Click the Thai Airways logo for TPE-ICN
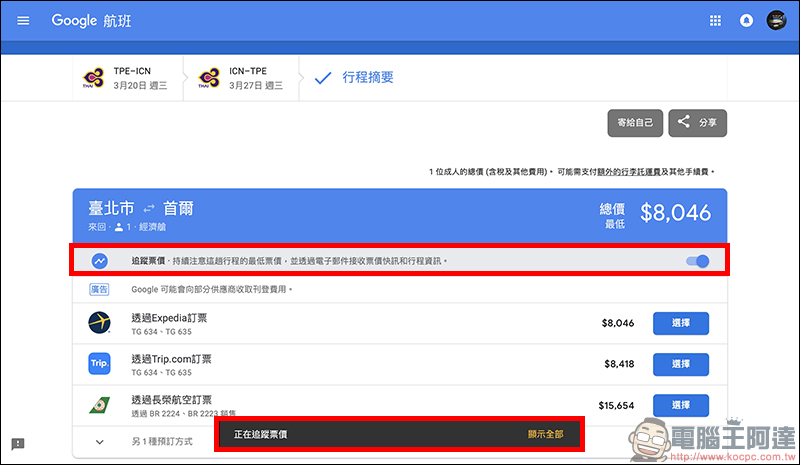 tap(93, 78)
